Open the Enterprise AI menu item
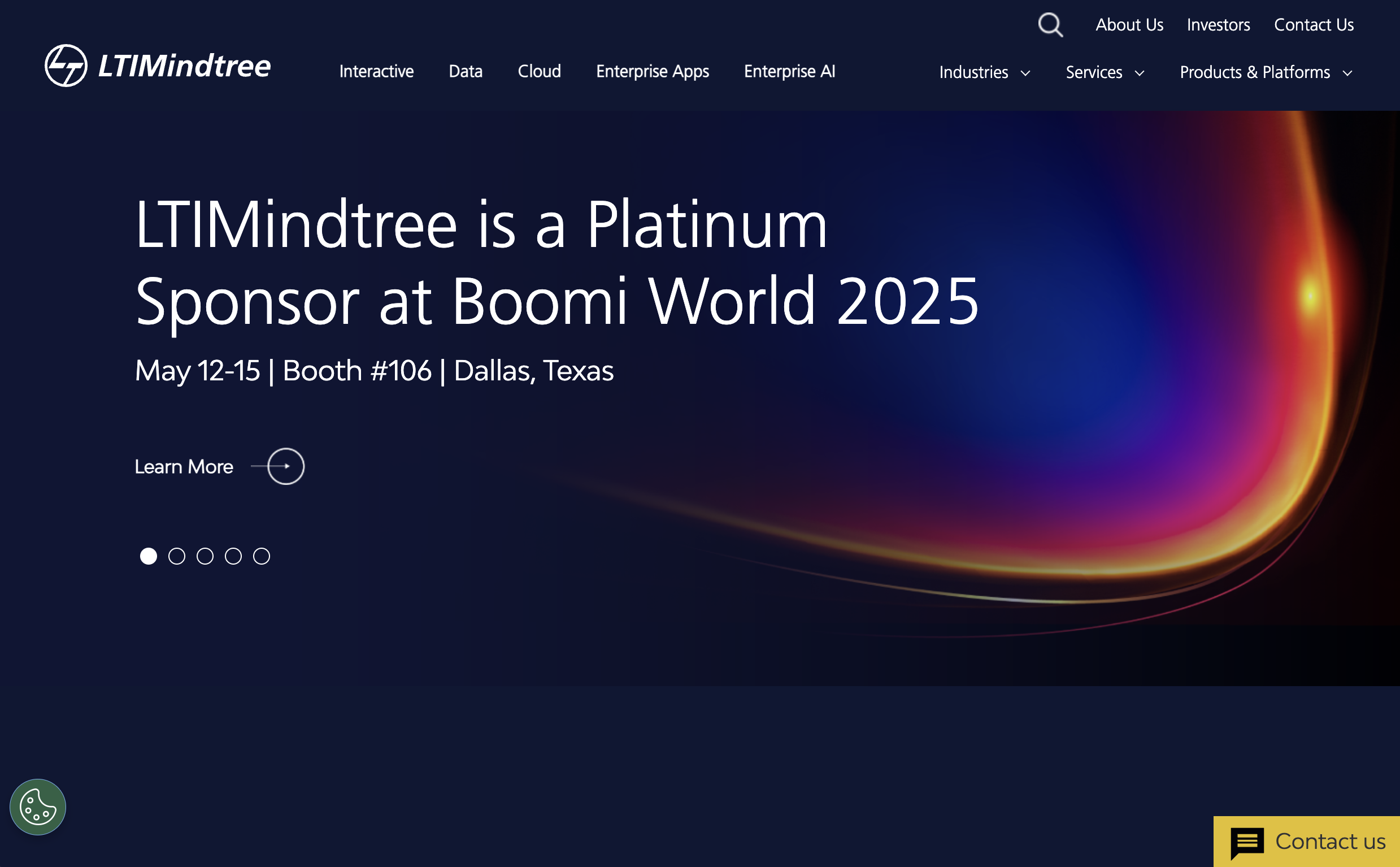1400x867 pixels. 789,71
